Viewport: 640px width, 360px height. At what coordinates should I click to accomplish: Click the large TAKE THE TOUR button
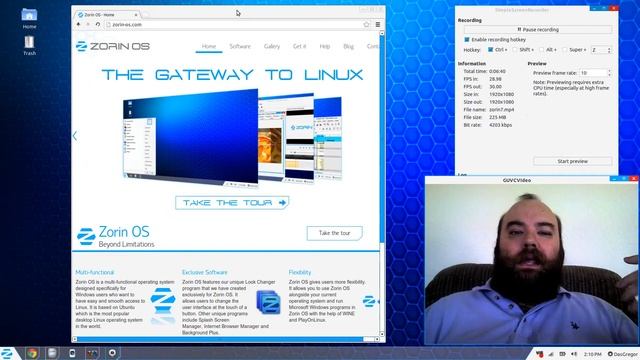click(232, 202)
